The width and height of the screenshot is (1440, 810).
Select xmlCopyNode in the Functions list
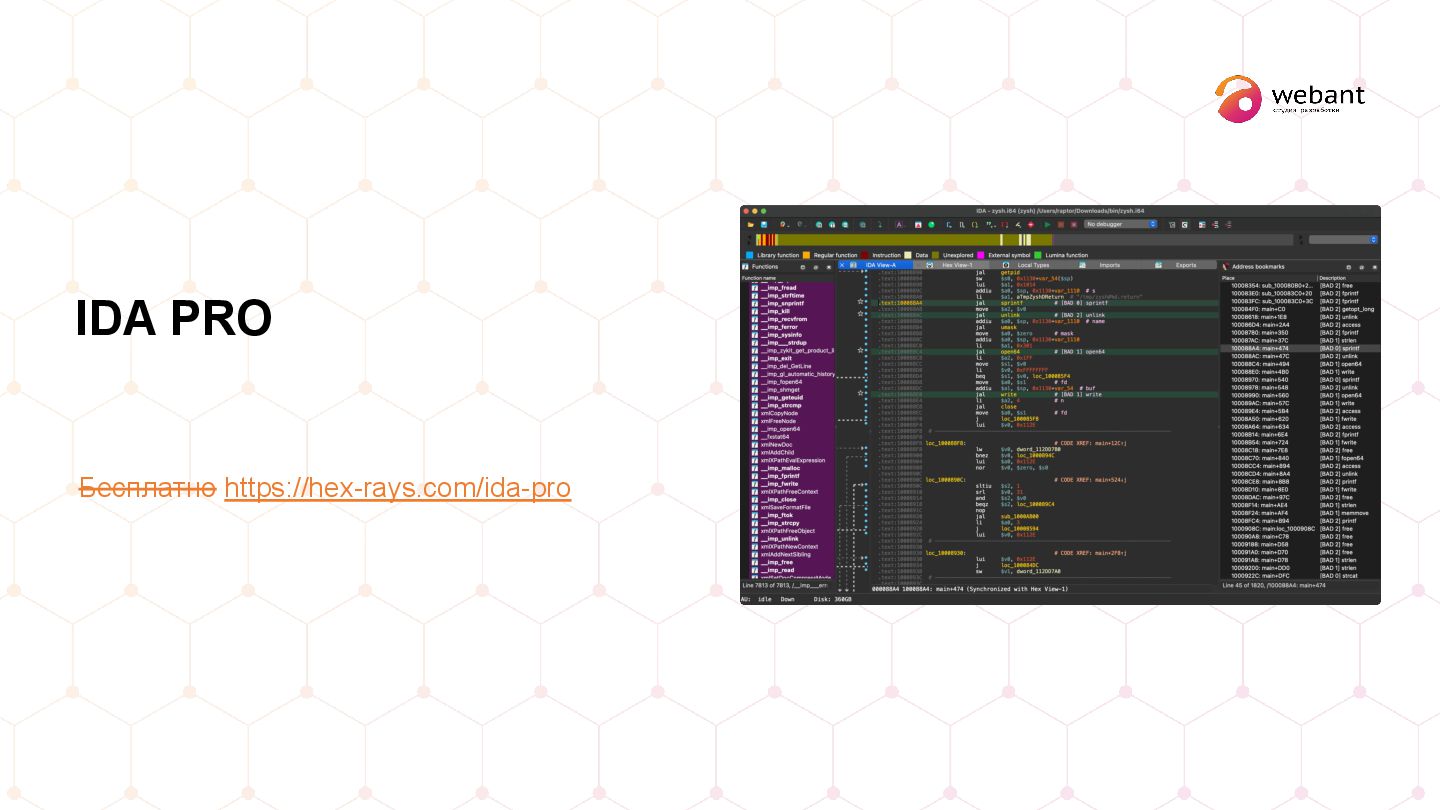[792, 413]
